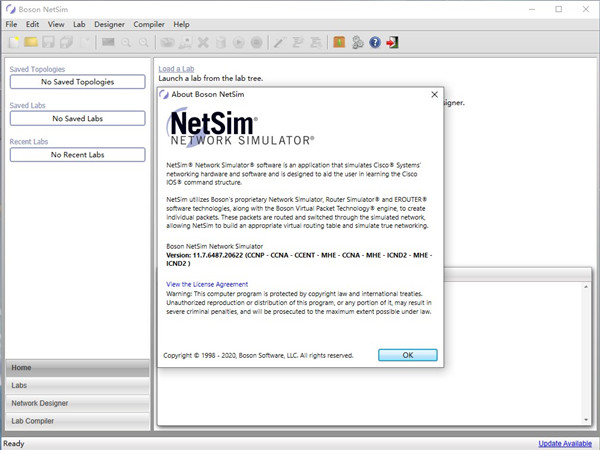Click the NetSim Network Simulator logo
600x450 pixels.
[240, 127]
